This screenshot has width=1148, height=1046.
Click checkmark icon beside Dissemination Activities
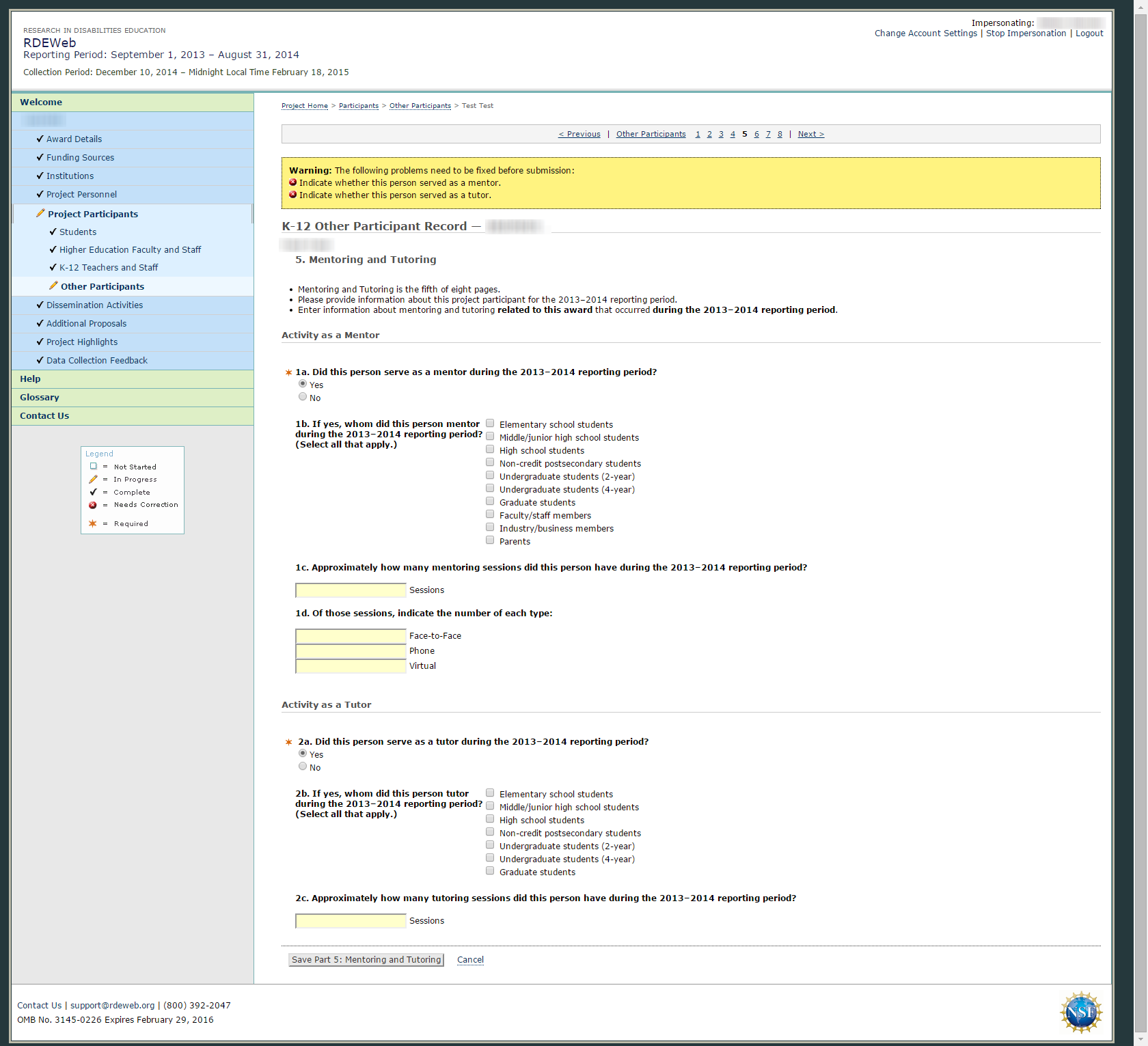[40, 305]
